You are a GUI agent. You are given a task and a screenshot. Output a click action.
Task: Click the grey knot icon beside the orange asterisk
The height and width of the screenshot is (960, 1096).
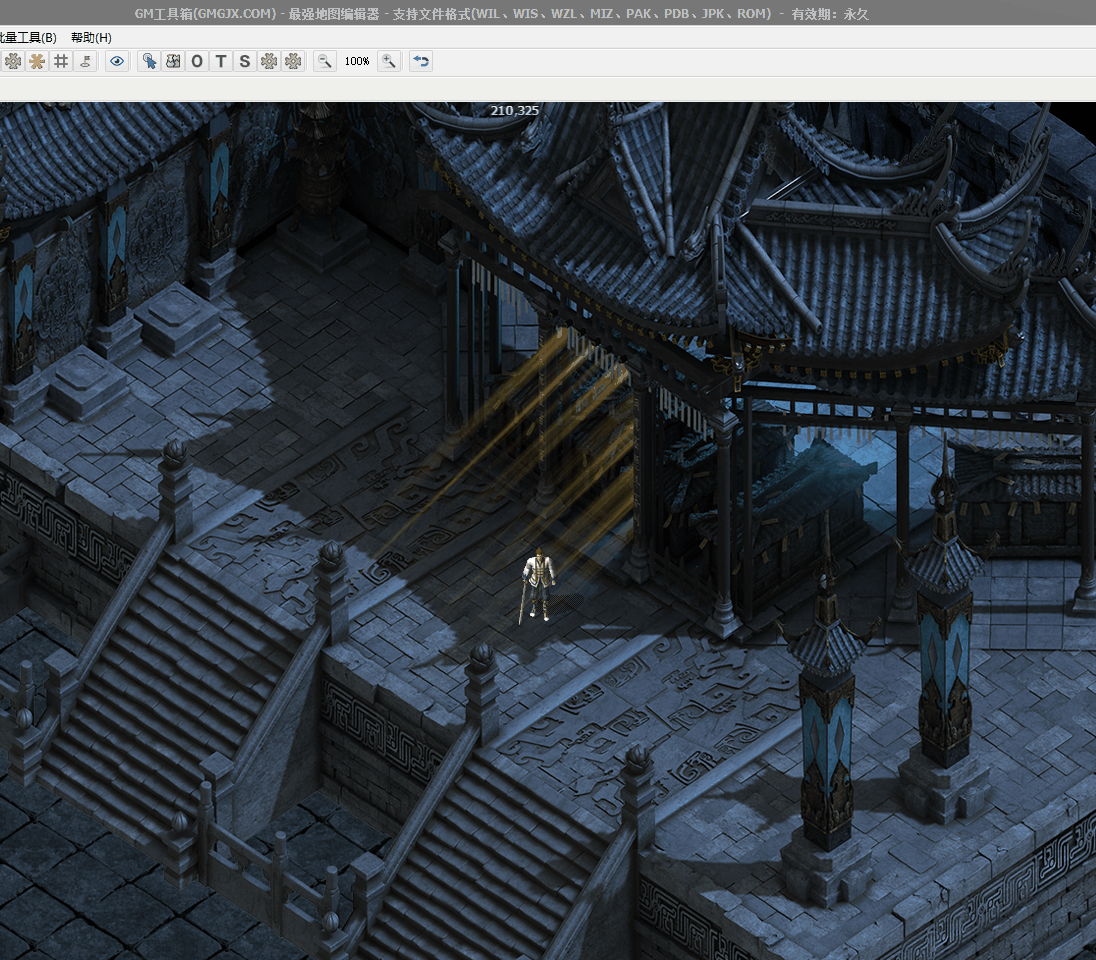[x=13, y=62]
